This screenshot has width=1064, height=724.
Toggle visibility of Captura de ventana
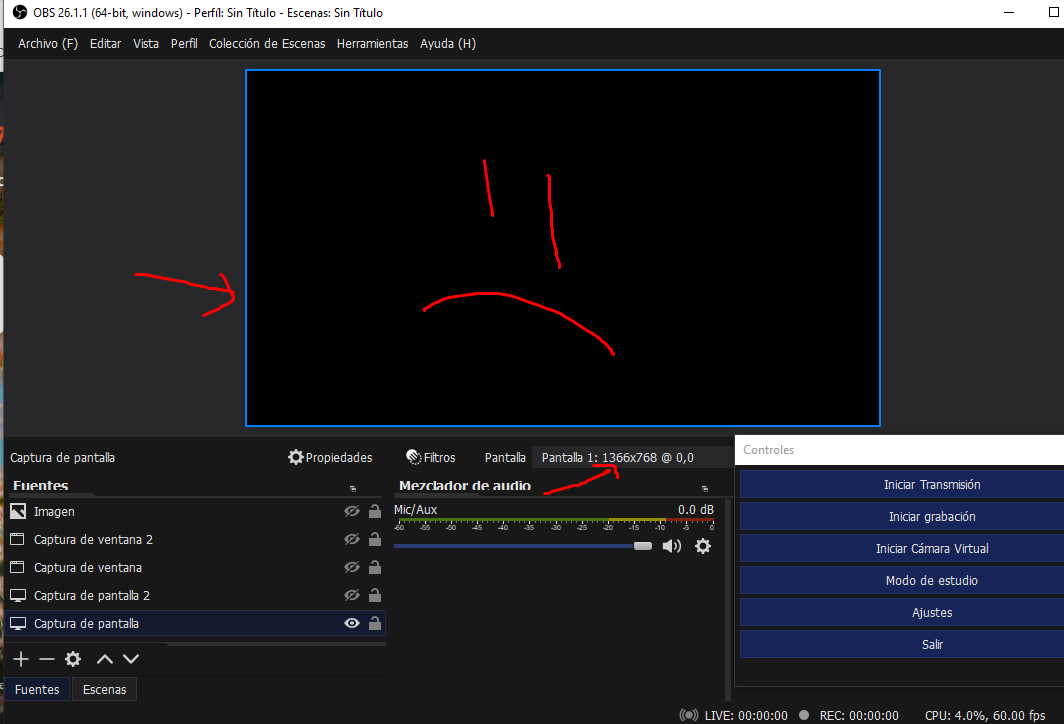coord(352,567)
